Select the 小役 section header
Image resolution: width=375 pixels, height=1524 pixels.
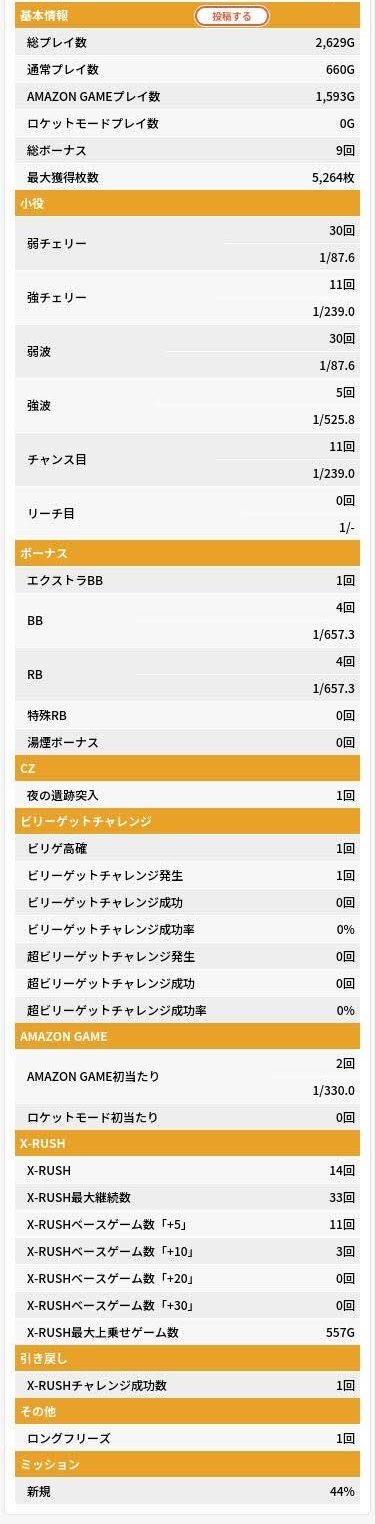click(x=187, y=203)
